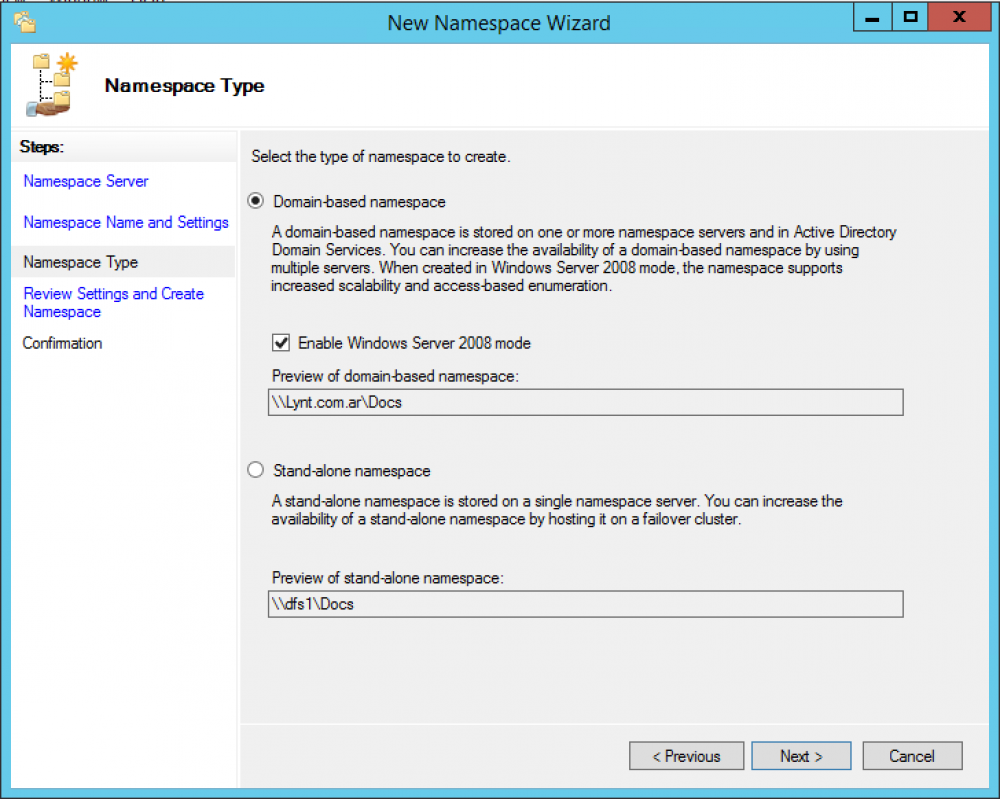Select the Domain-based namespace option
1000x799 pixels.
coord(255,202)
